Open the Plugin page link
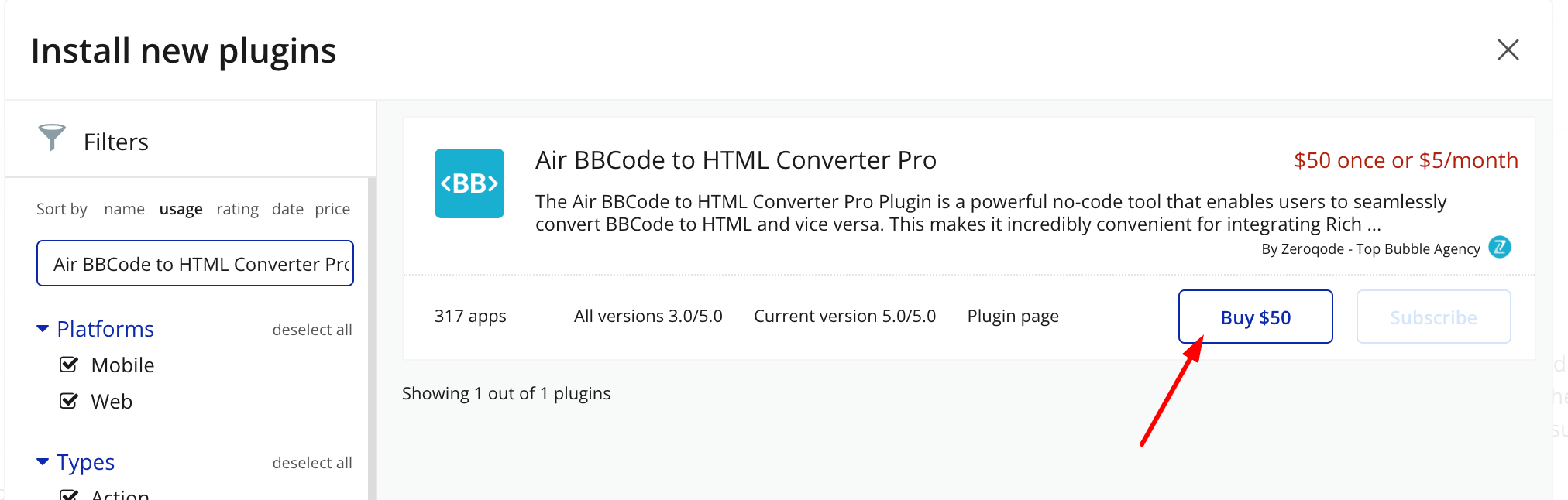This screenshot has height=500, width=1568. tap(1013, 316)
